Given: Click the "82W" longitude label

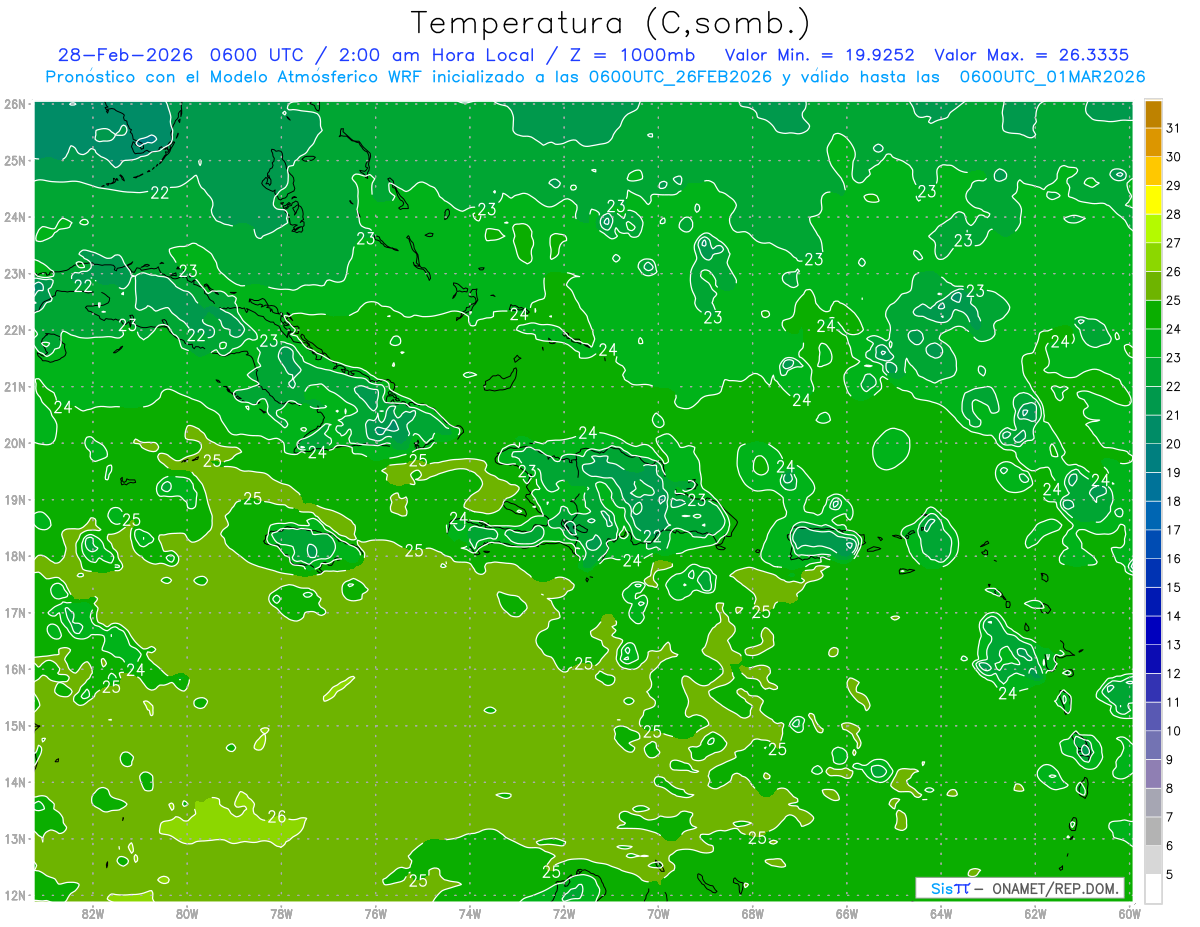Looking at the screenshot, I should [x=92, y=913].
